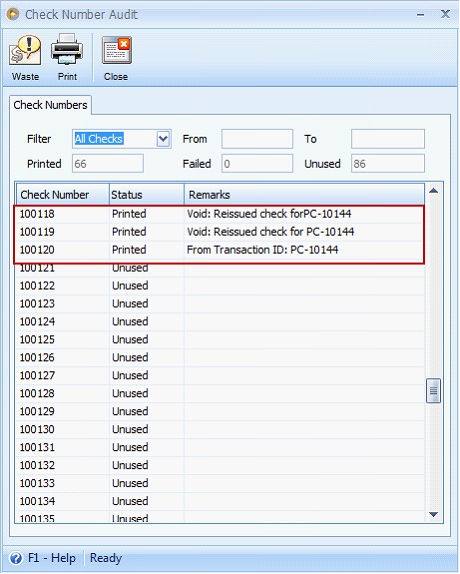Click the scrollbar up arrow
The width and height of the screenshot is (460, 574).
click(x=434, y=191)
